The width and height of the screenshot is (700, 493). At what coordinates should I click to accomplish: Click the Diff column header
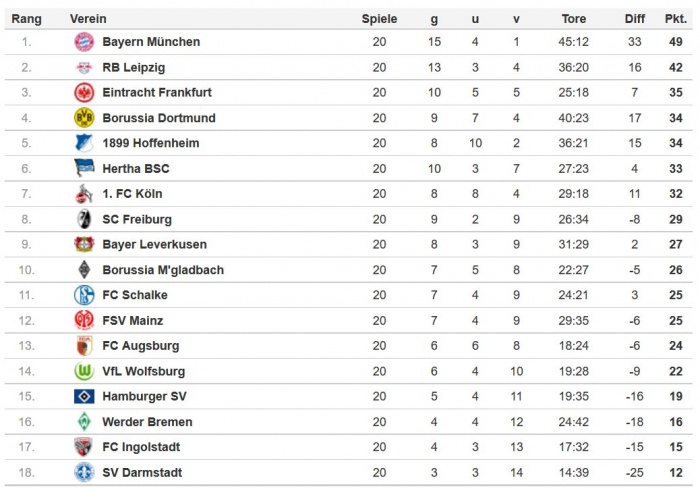(635, 19)
